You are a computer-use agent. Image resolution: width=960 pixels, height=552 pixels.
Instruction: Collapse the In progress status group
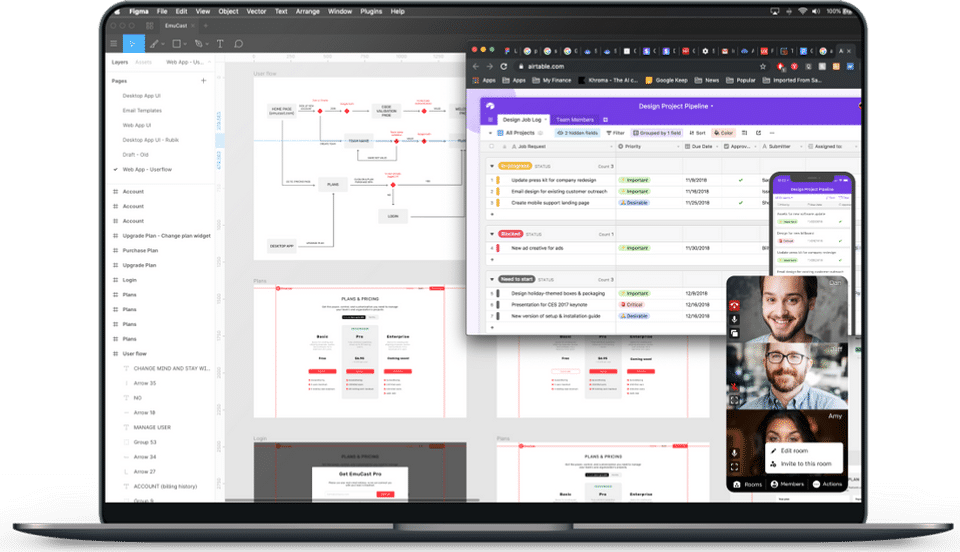pyautogui.click(x=492, y=166)
